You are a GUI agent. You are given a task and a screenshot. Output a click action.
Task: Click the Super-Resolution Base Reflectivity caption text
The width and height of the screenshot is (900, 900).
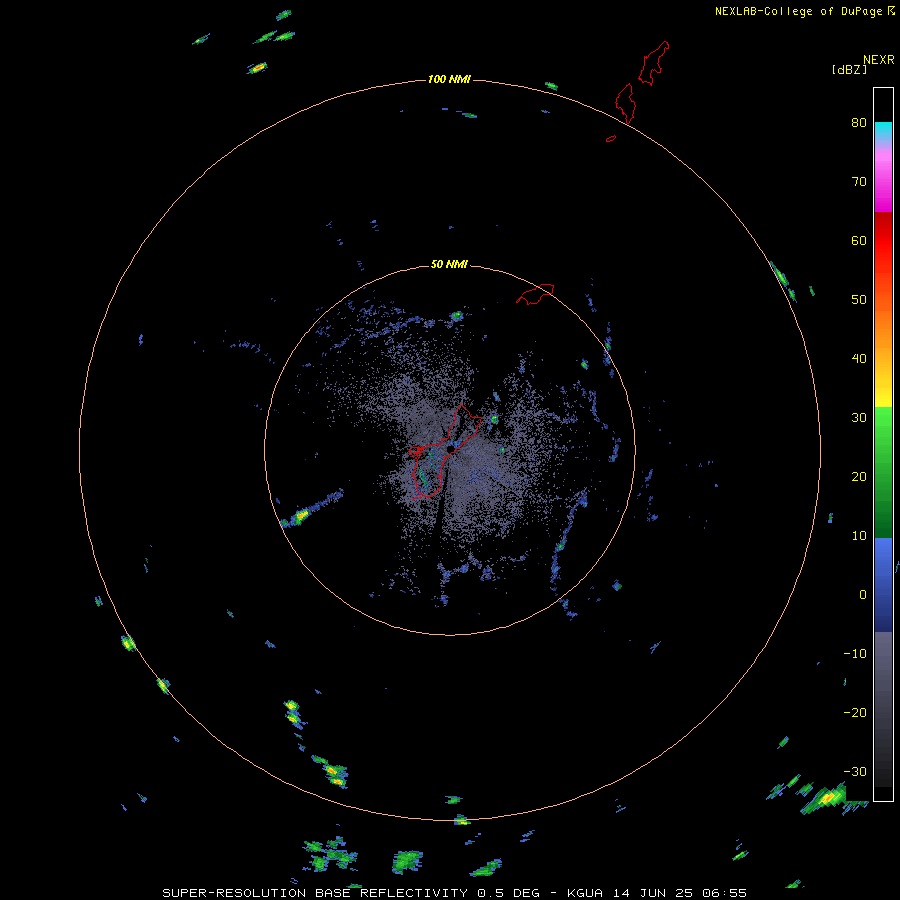[455, 893]
